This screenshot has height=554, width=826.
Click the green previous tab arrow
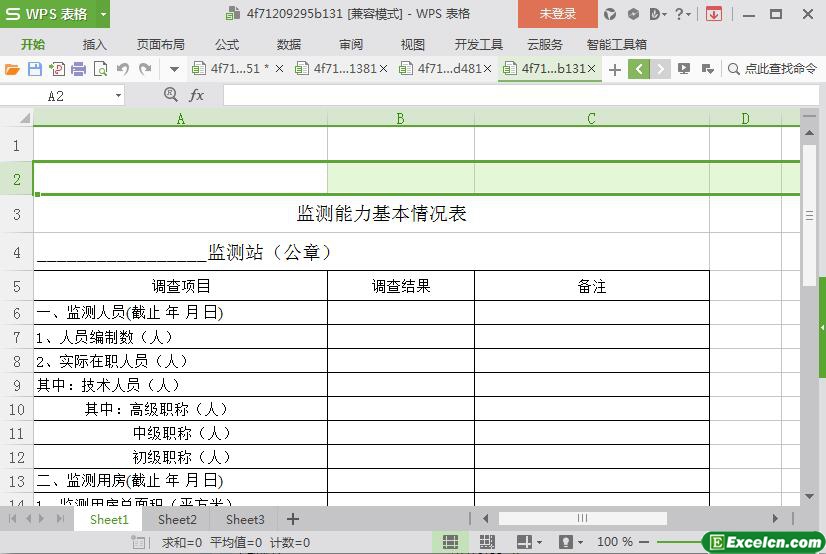tap(638, 69)
